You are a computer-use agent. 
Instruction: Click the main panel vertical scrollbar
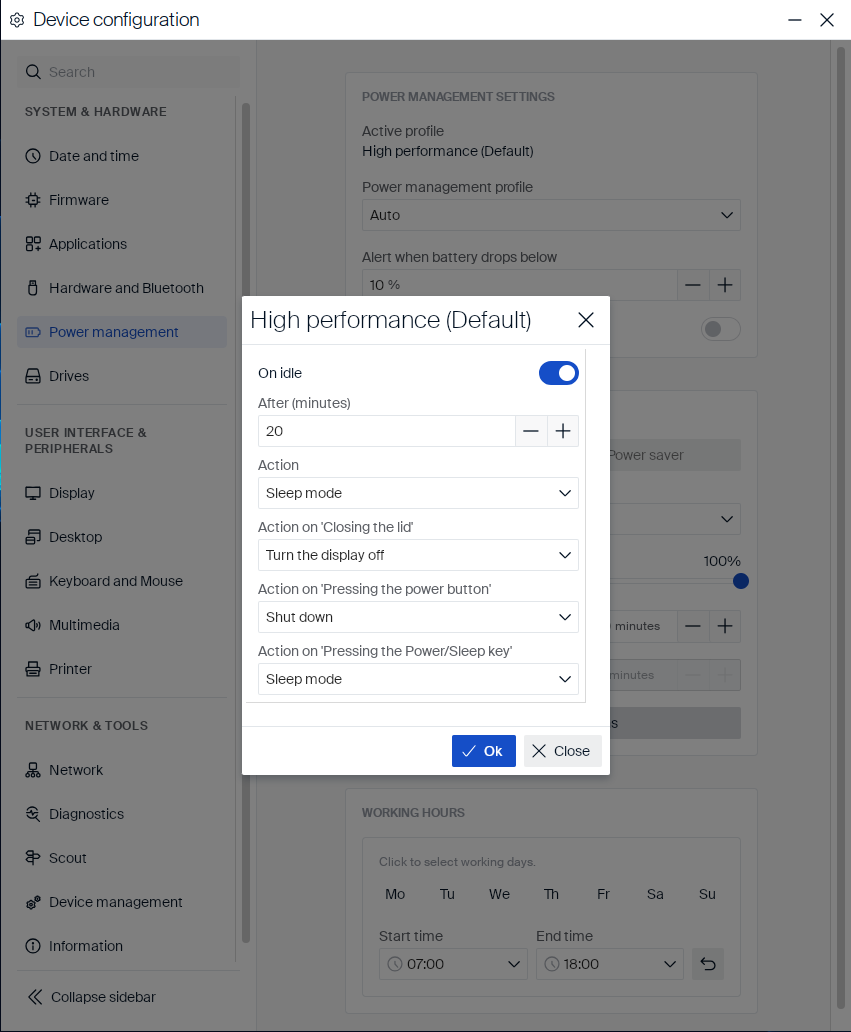(x=840, y=528)
